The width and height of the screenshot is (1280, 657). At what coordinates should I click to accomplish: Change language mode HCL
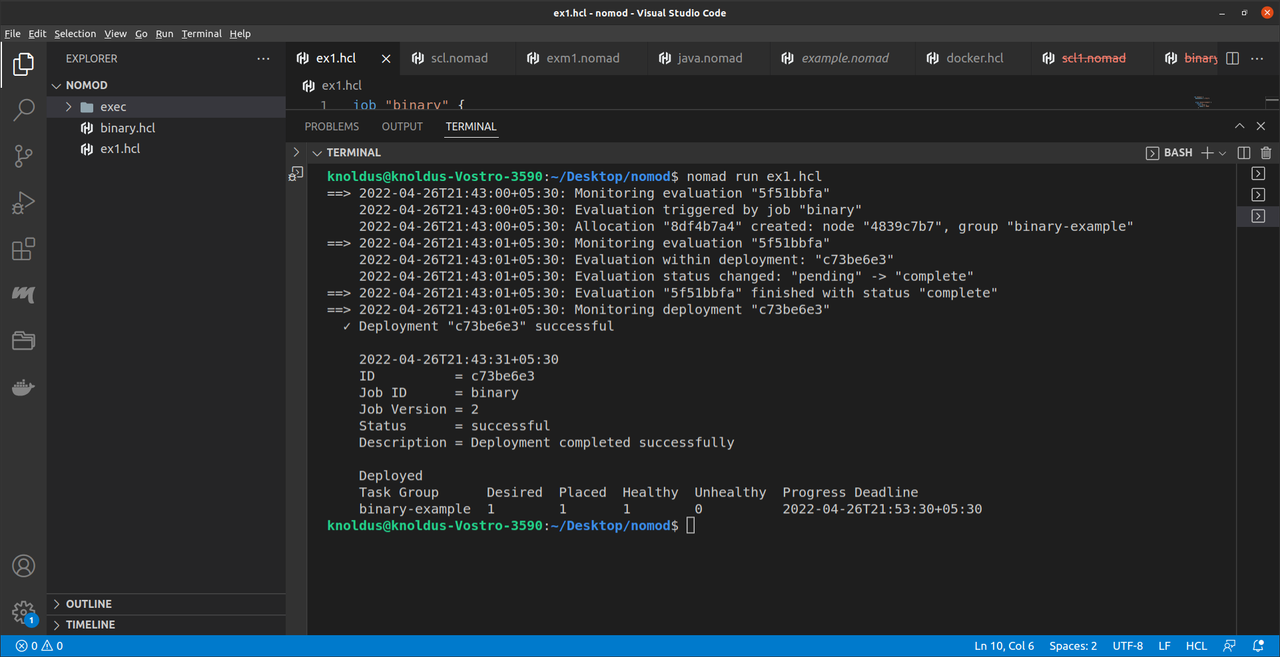1196,646
